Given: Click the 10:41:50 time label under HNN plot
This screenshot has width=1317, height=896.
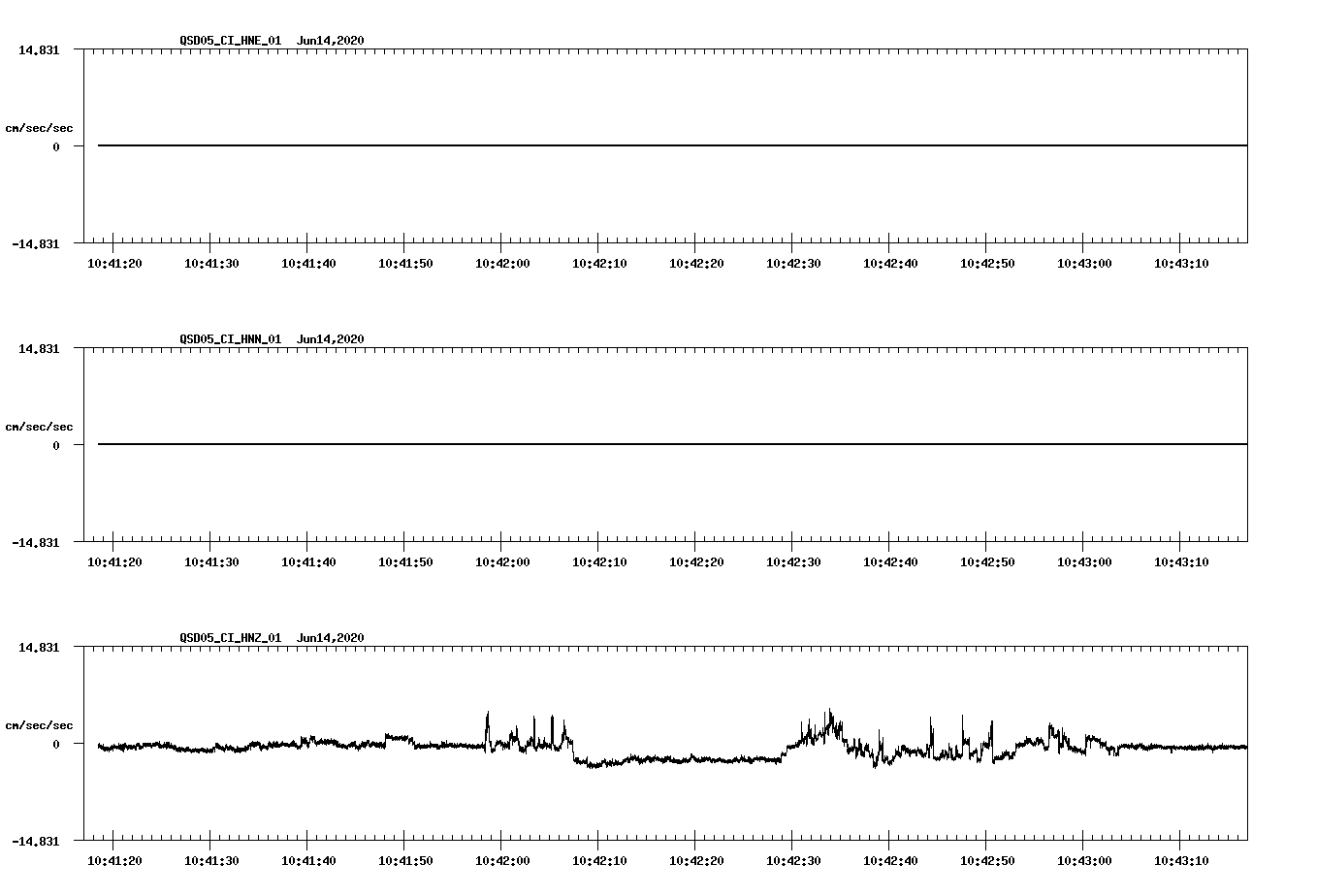Looking at the screenshot, I should pos(405,561).
